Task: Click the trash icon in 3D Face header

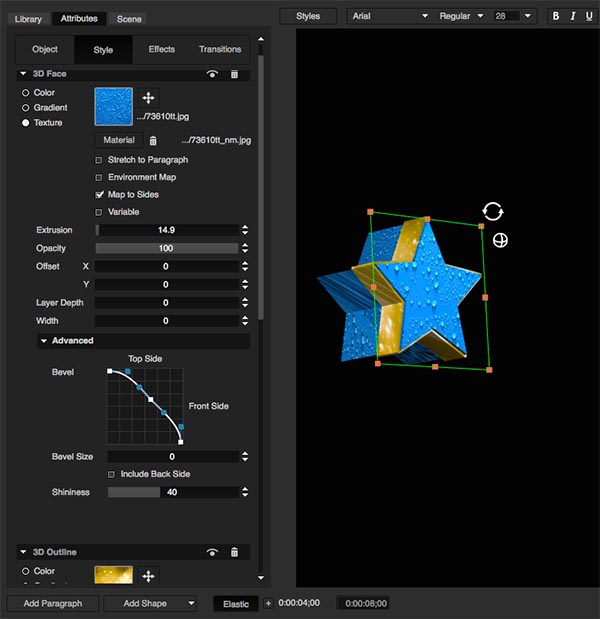Action: (234, 74)
